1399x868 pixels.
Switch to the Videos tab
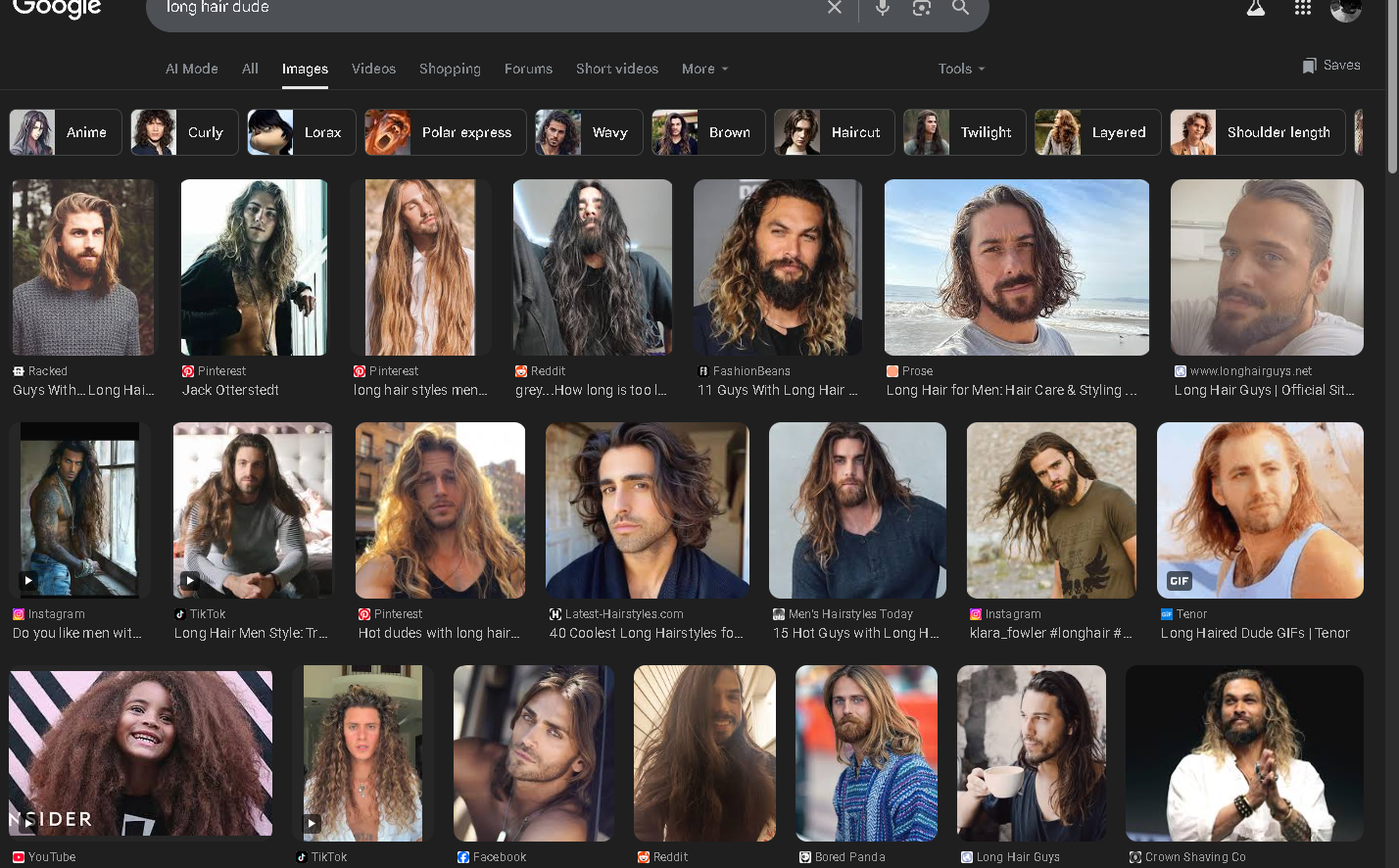[x=373, y=69]
